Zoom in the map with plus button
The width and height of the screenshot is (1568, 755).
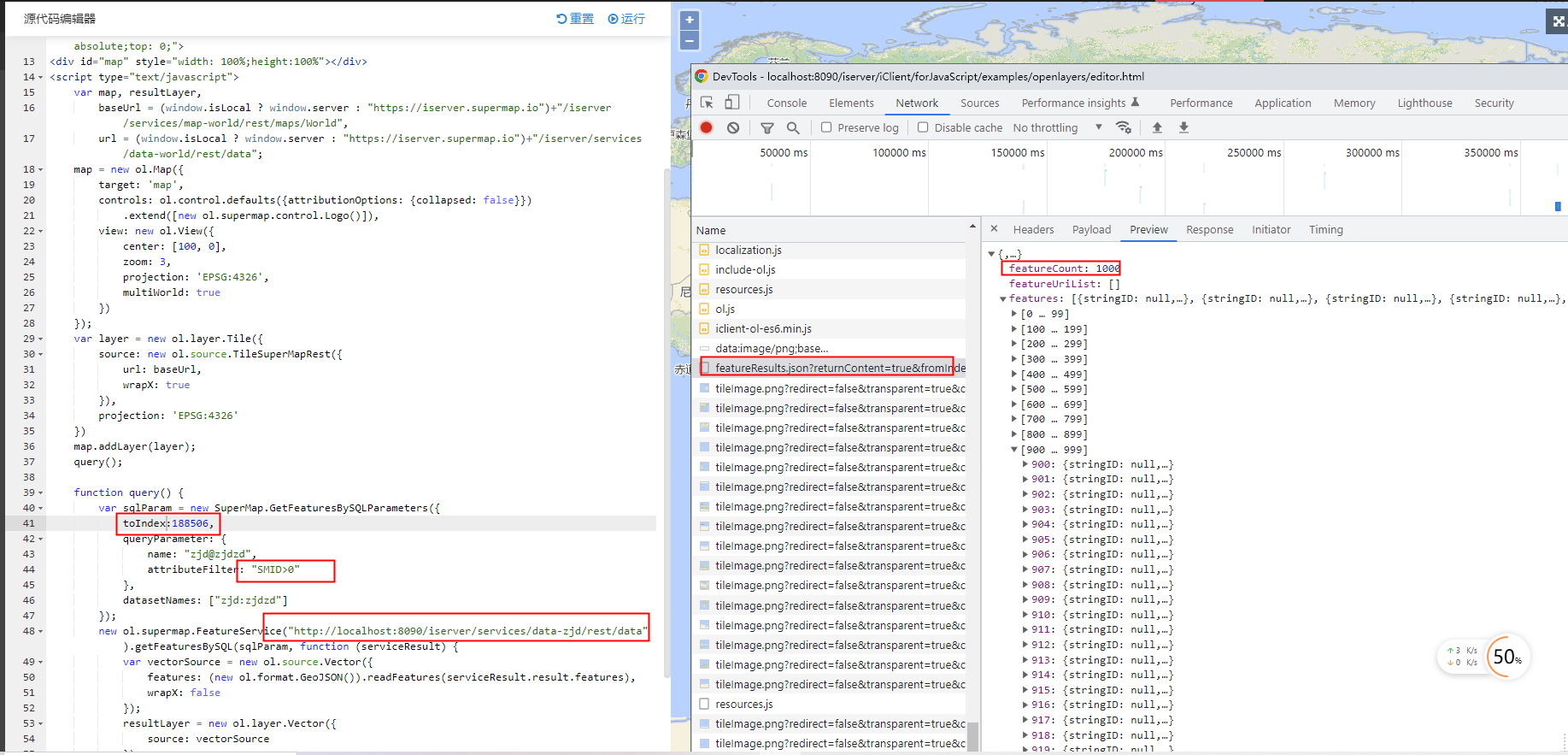690,20
